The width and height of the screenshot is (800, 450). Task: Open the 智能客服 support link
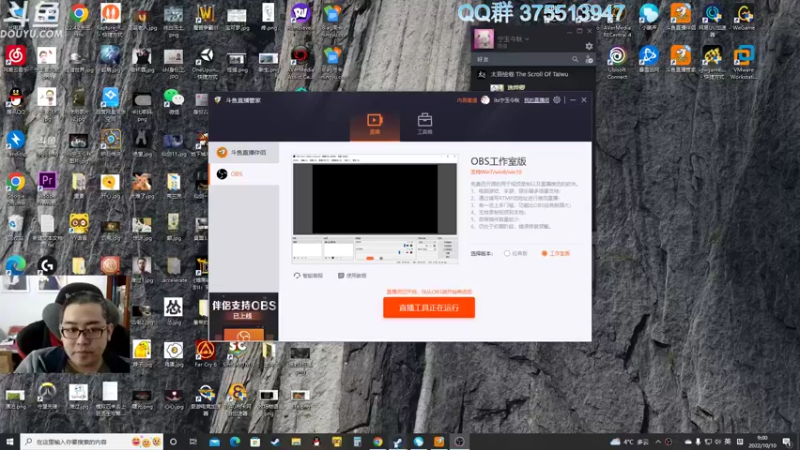[x=308, y=276]
